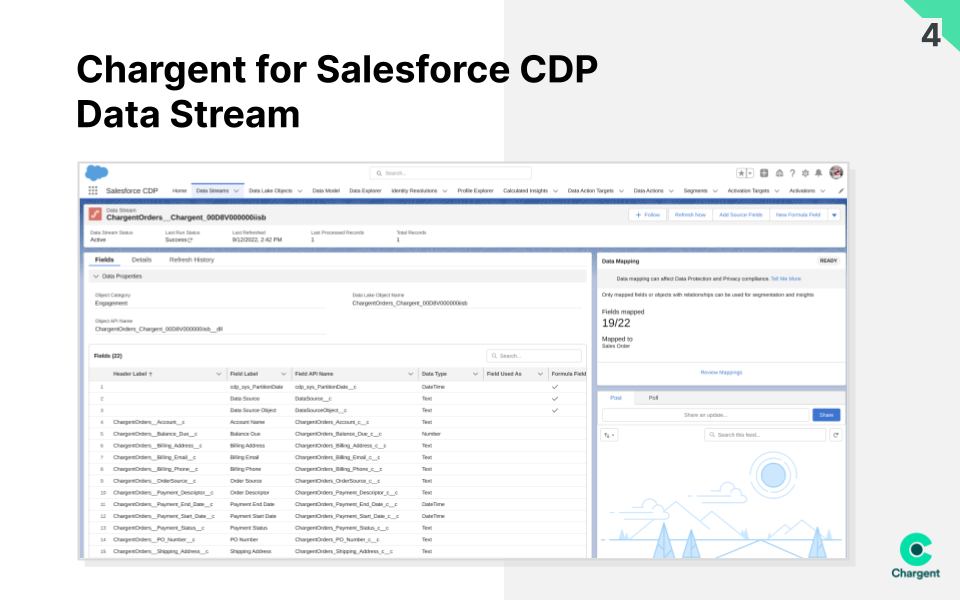This screenshot has height=600, width=960.
Task: Open Data Type column menu chevron
Action: tap(475, 374)
